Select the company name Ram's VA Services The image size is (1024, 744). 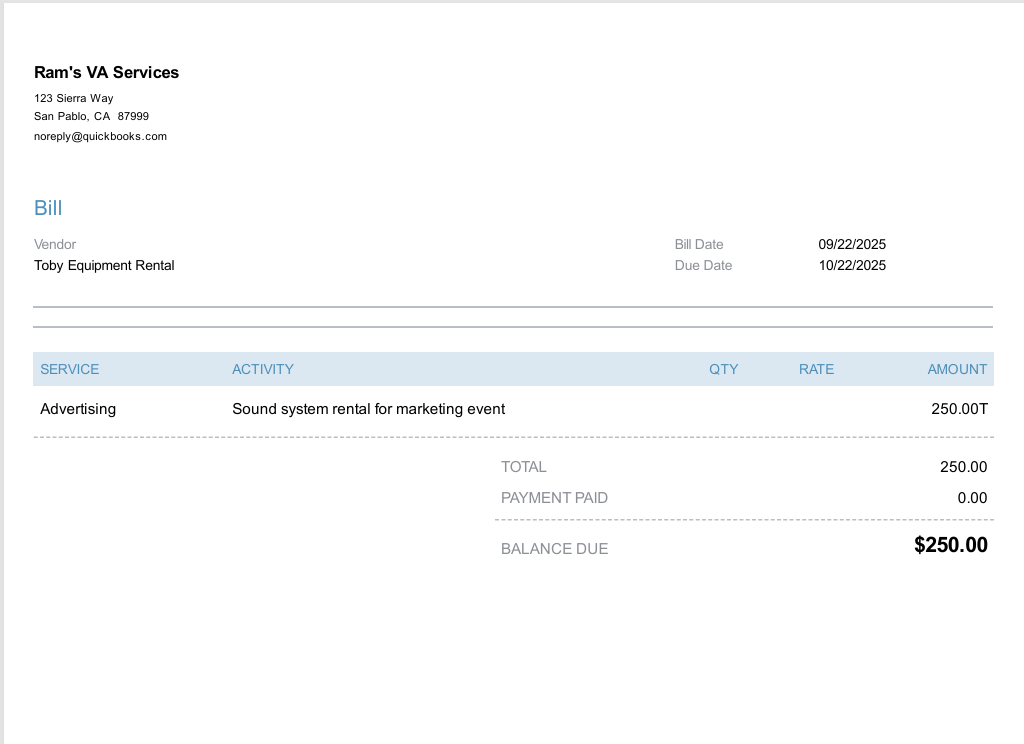click(106, 73)
